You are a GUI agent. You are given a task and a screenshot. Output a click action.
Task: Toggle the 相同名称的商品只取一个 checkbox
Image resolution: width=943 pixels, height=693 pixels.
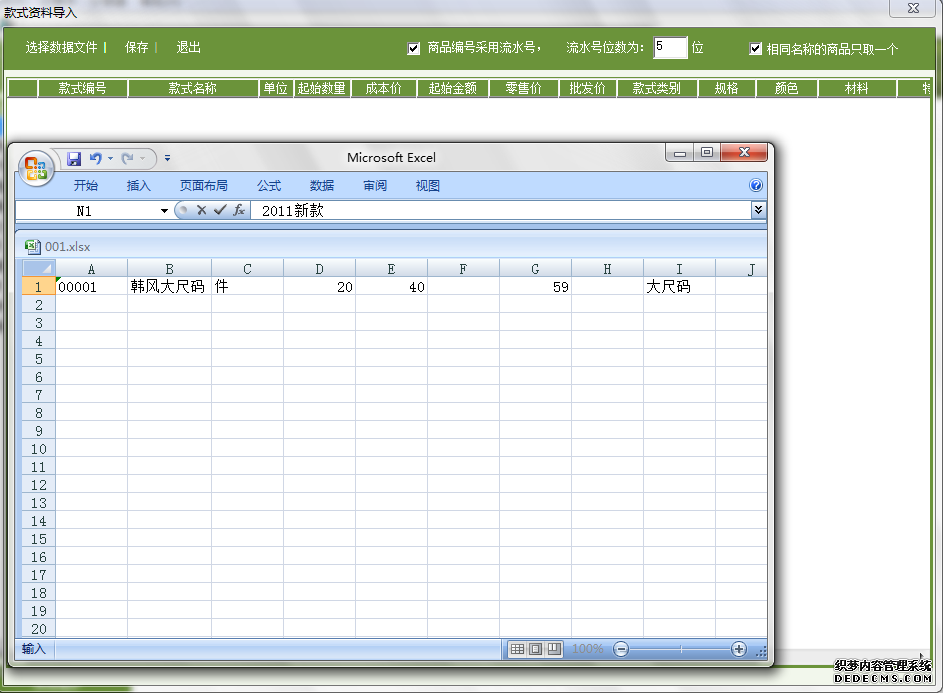click(756, 48)
